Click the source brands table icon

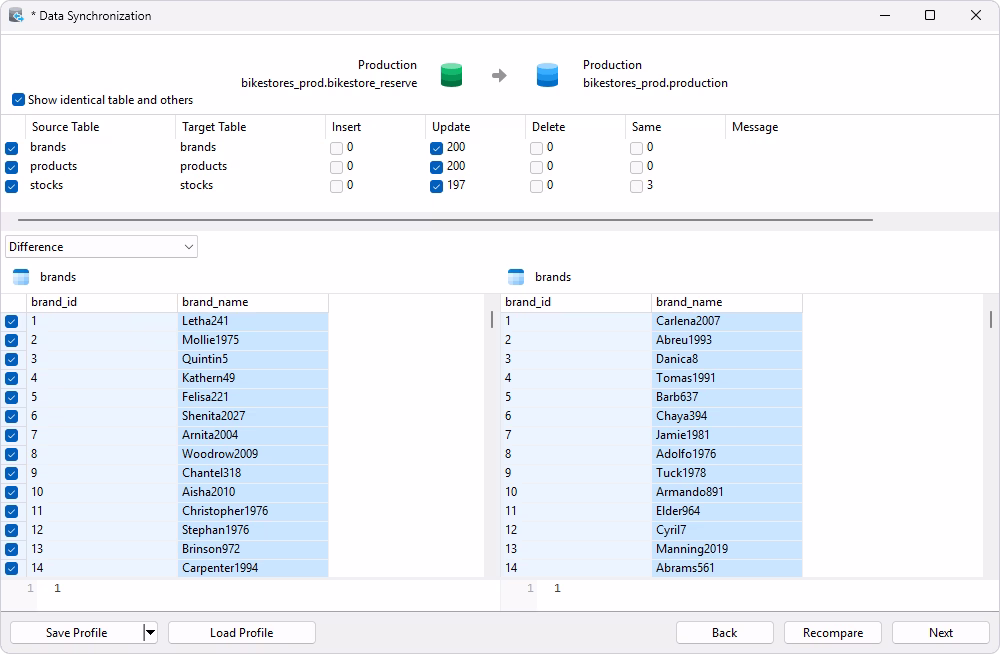21,277
